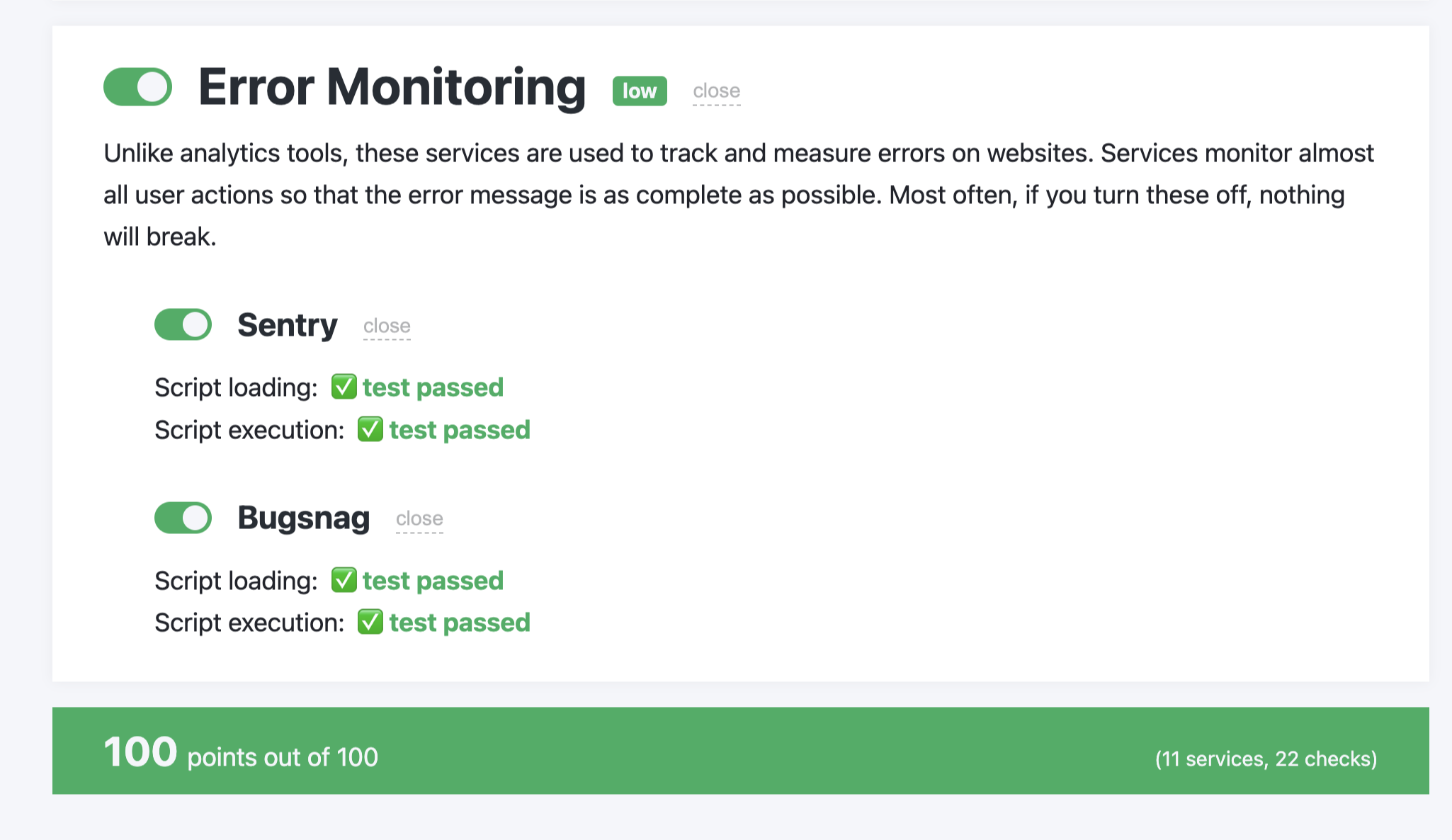Click the Bugsnag service name
Image resolution: width=1452 pixels, height=840 pixels.
pos(303,518)
